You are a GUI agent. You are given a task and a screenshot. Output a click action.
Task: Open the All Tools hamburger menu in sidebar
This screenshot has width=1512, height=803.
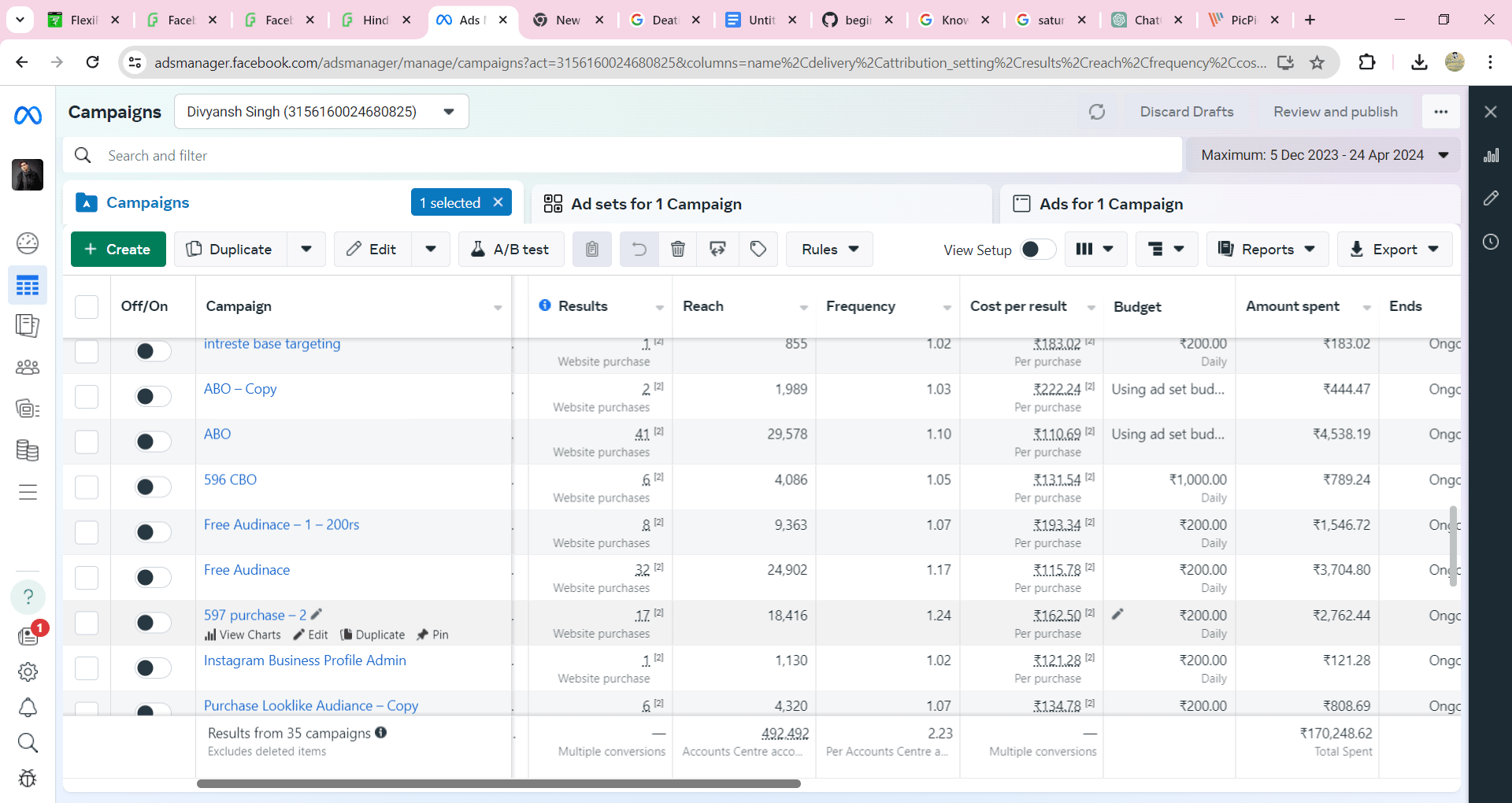(28, 492)
